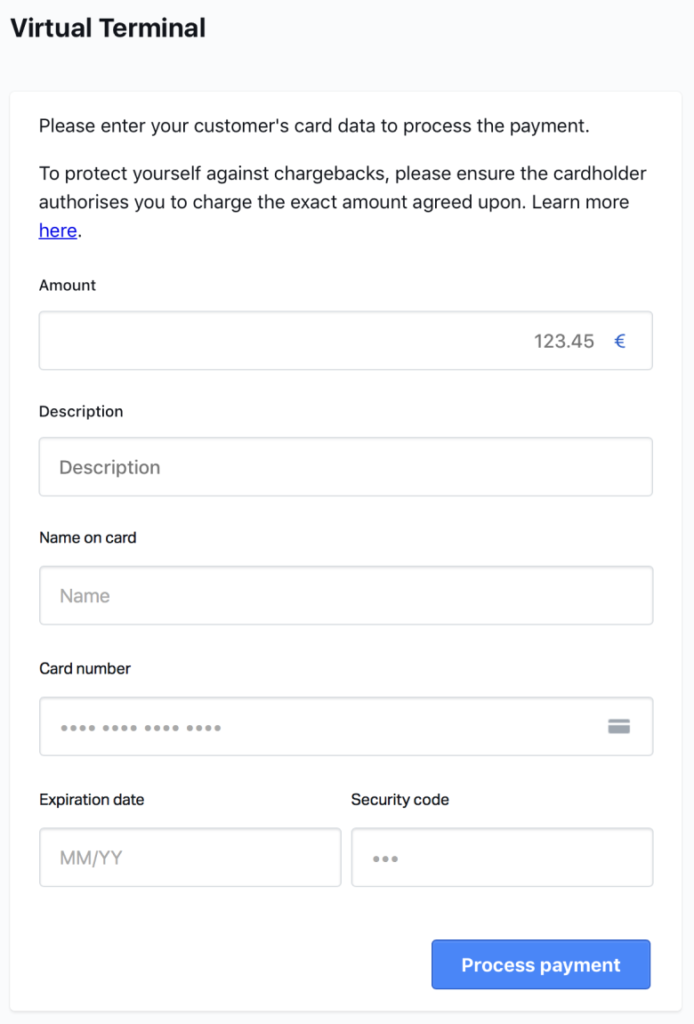Click the Amount field label
The width and height of the screenshot is (694, 1024).
pos(67,285)
